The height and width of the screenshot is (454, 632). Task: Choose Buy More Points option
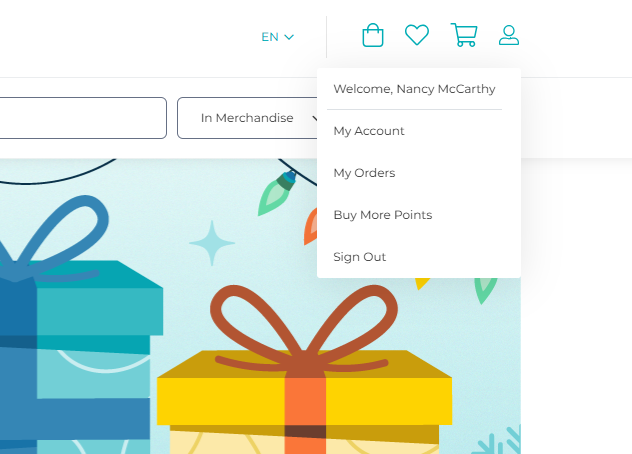click(x=383, y=215)
